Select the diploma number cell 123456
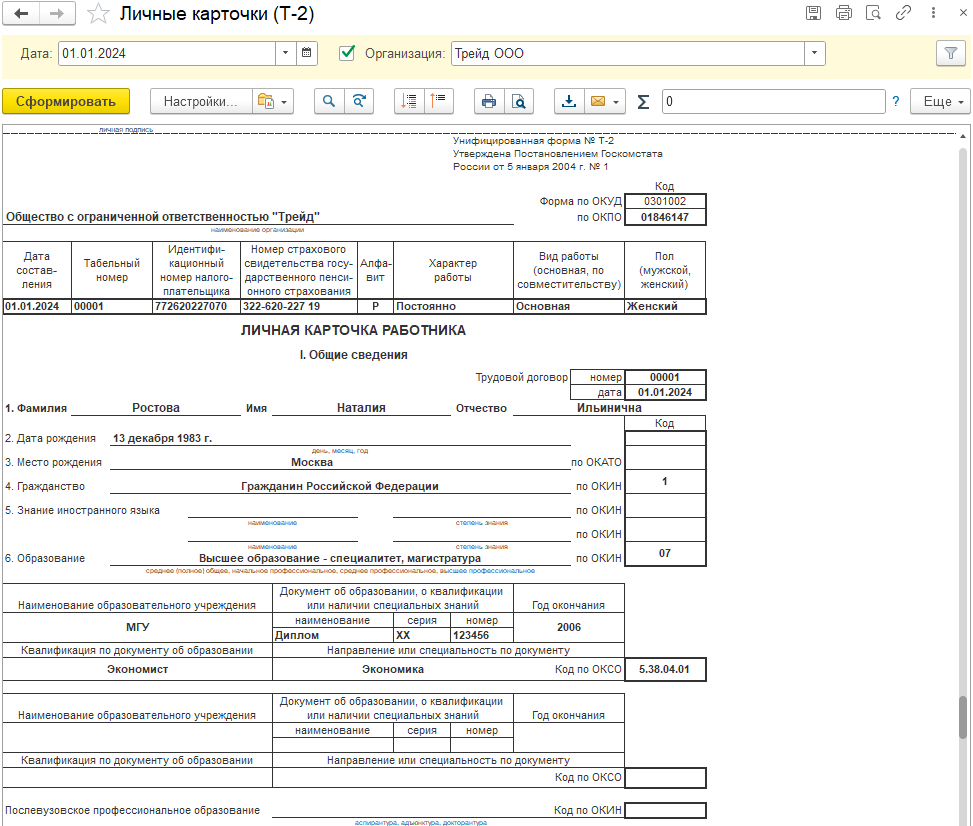The width and height of the screenshot is (973, 826). [482, 635]
